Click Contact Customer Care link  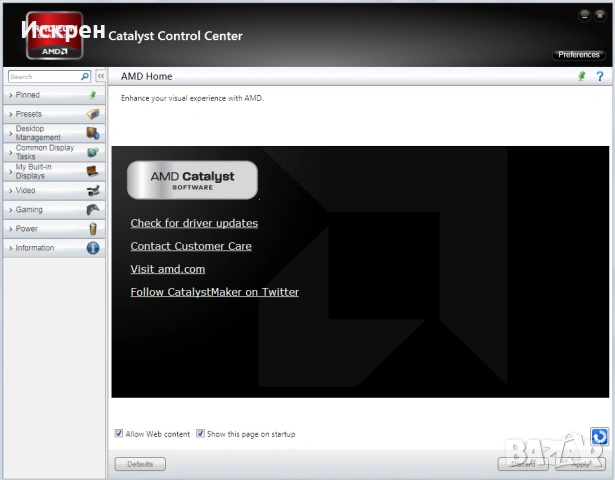click(x=191, y=246)
